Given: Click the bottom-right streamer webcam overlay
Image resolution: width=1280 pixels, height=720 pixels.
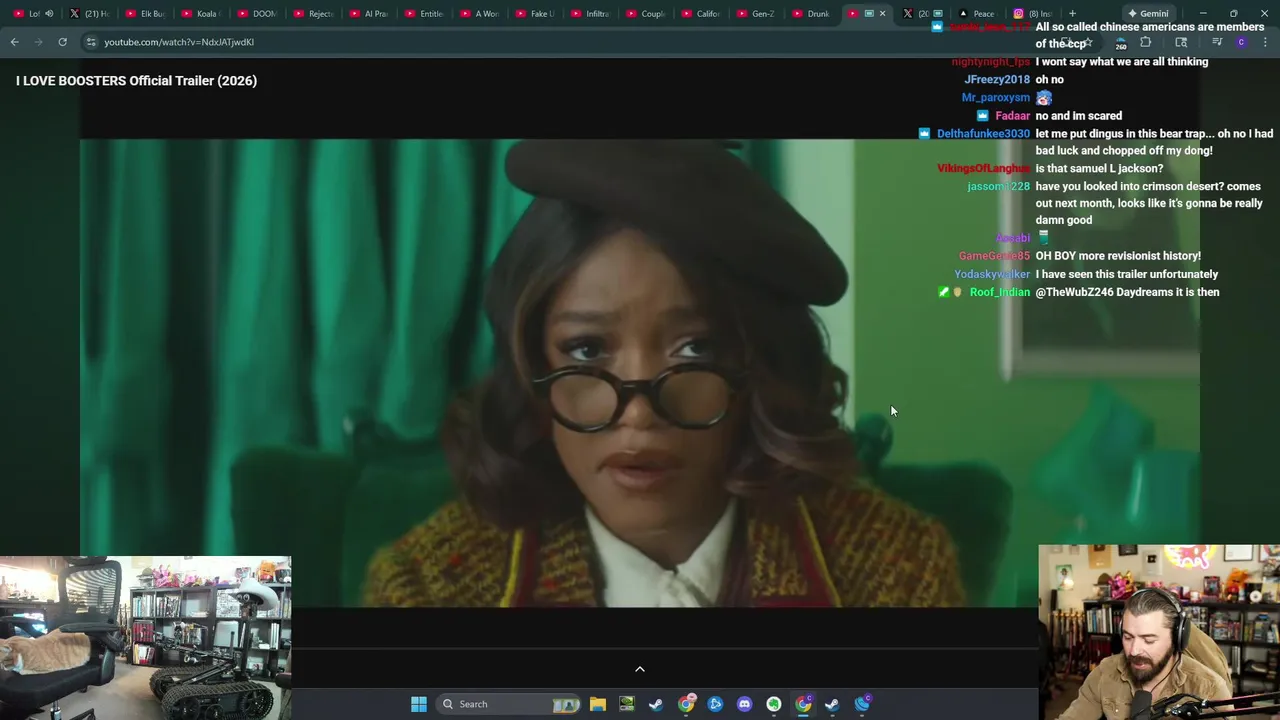Looking at the screenshot, I should coord(1159,632).
